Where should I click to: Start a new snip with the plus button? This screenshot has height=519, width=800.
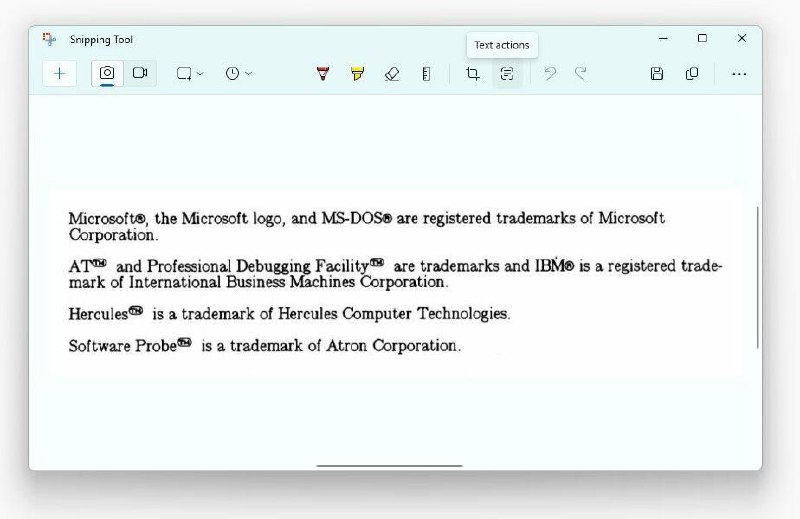(60, 73)
